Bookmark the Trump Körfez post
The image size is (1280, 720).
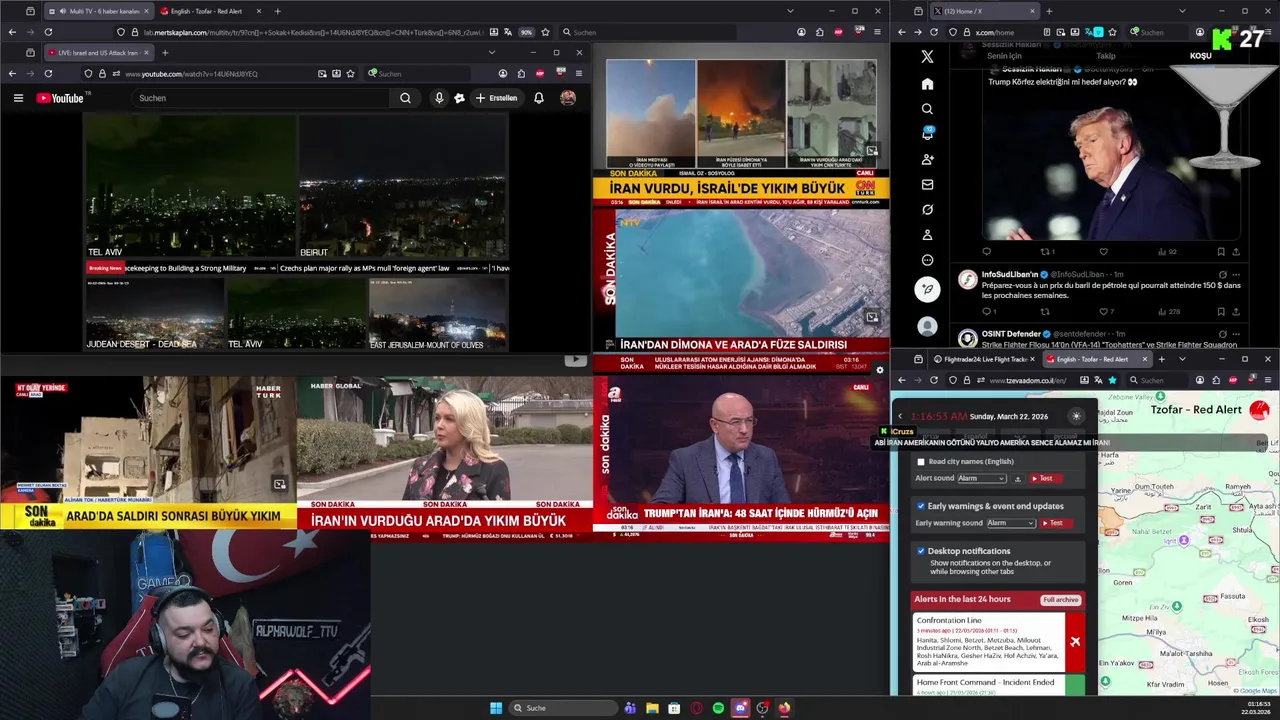[1220, 252]
